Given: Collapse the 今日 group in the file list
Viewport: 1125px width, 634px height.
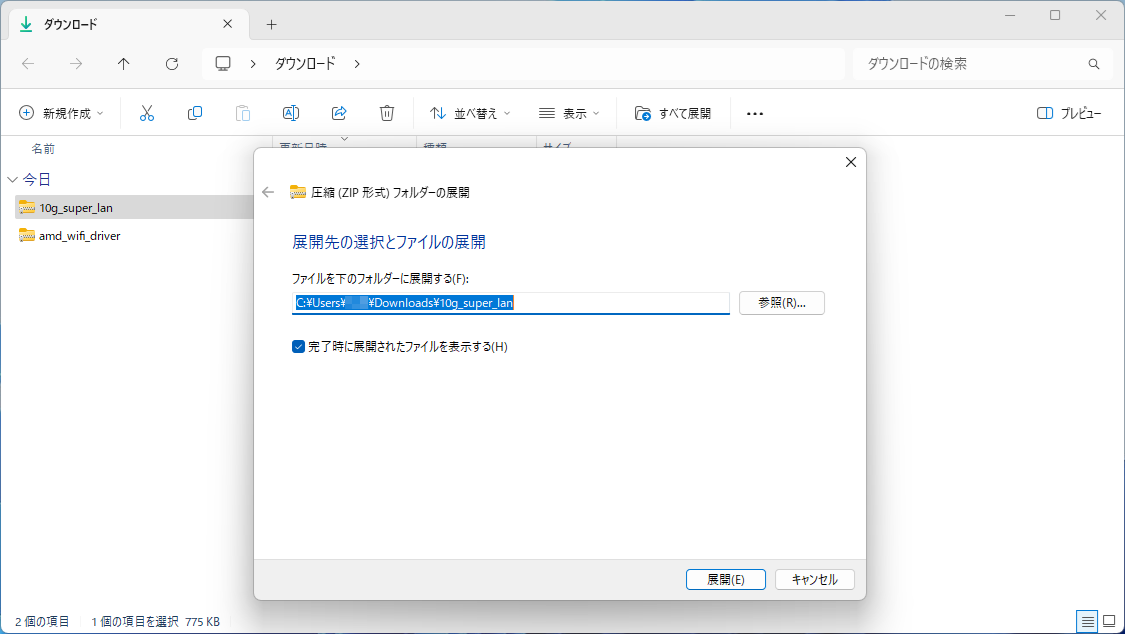Looking at the screenshot, I should 12,179.
